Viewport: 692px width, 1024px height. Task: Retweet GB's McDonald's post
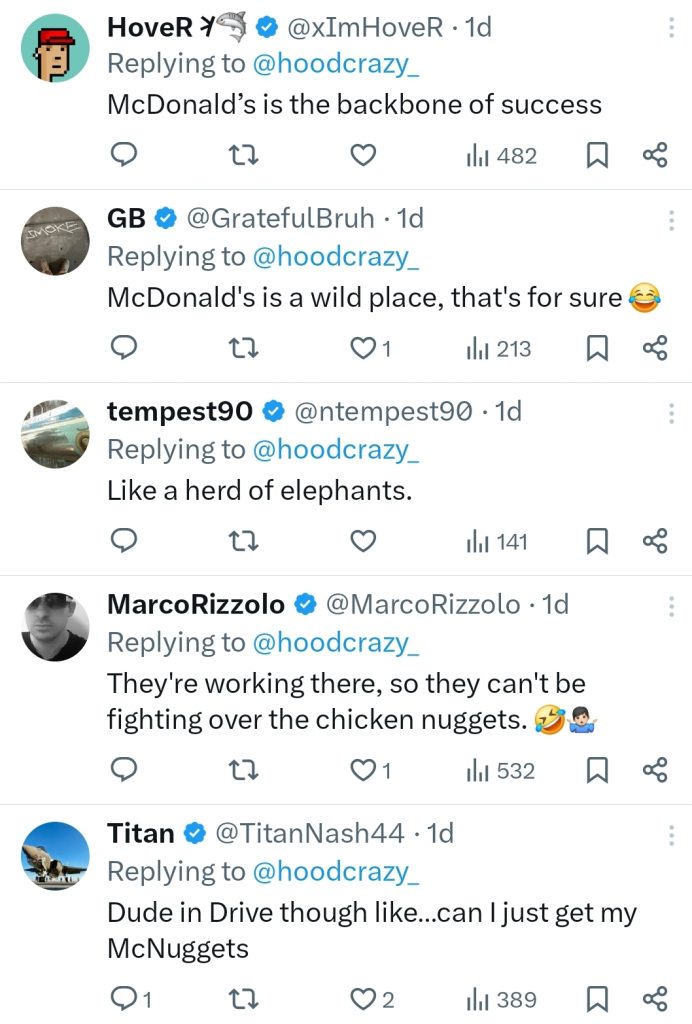pos(238,349)
